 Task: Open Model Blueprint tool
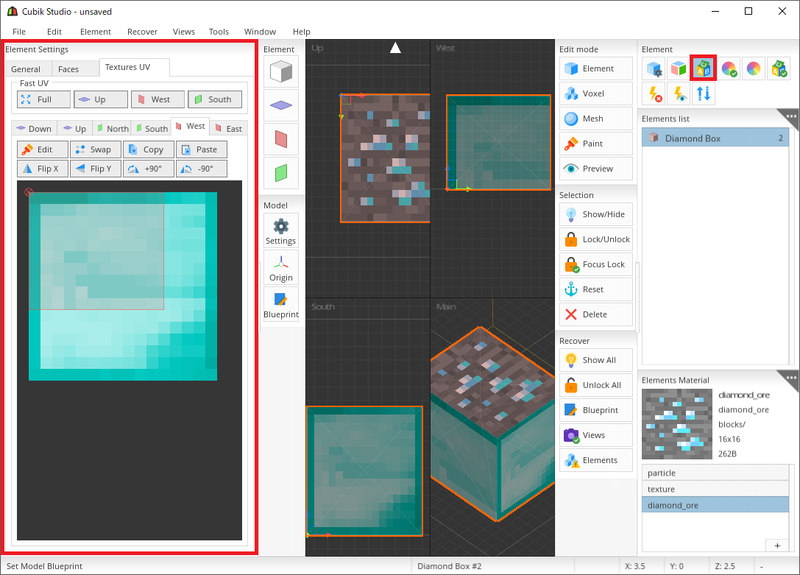click(281, 305)
